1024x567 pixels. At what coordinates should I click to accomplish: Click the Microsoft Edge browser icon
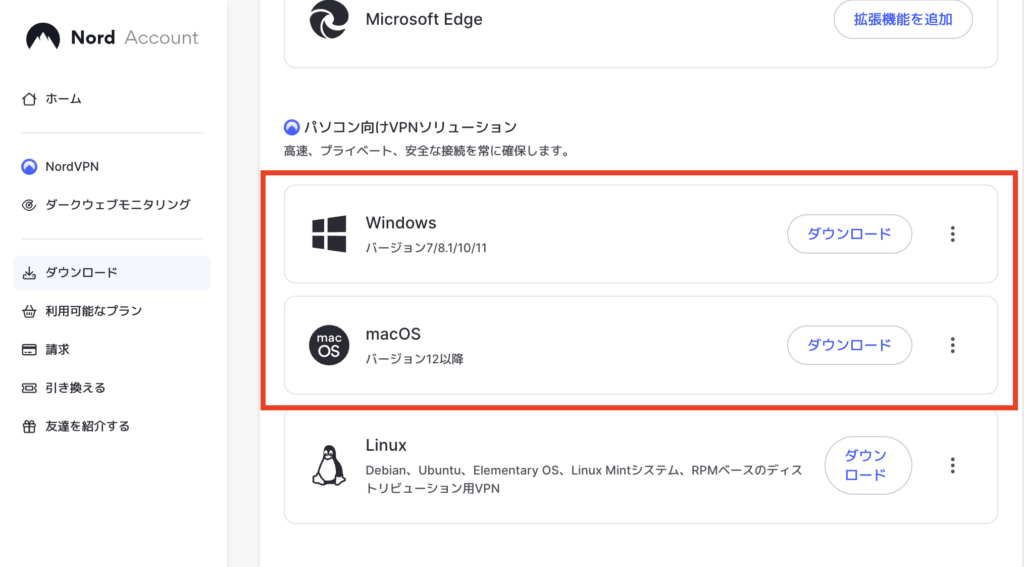[x=328, y=19]
